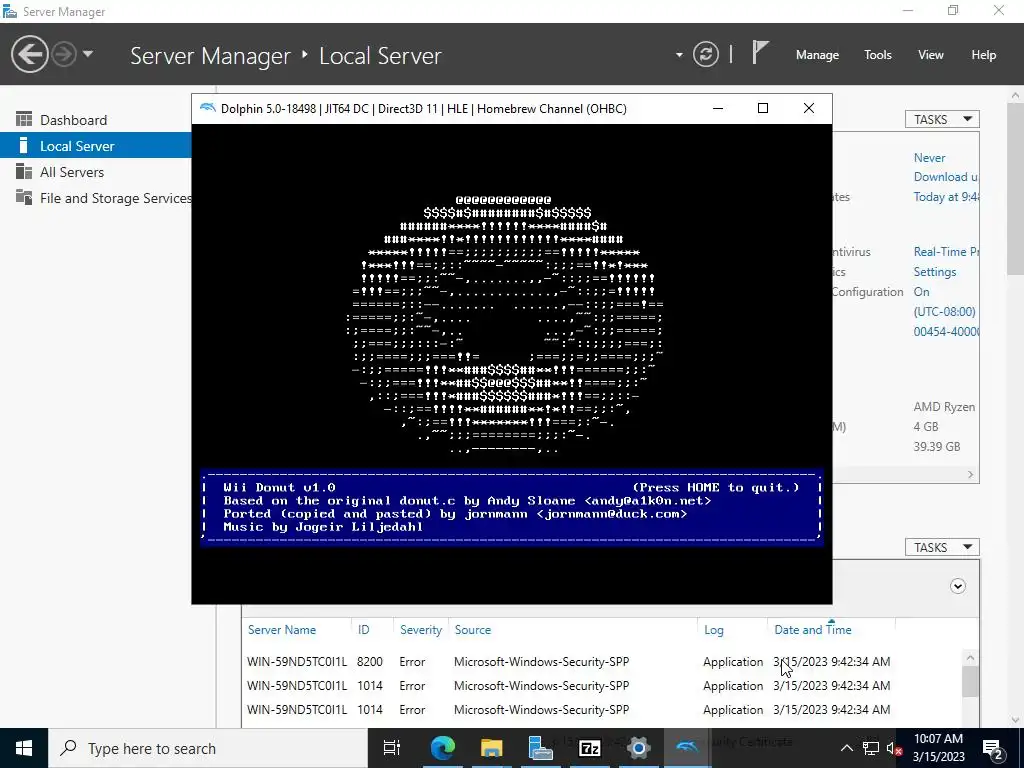Viewport: 1024px width, 768px height.
Task: Click the product ID 00454 link
Action: [x=946, y=332]
